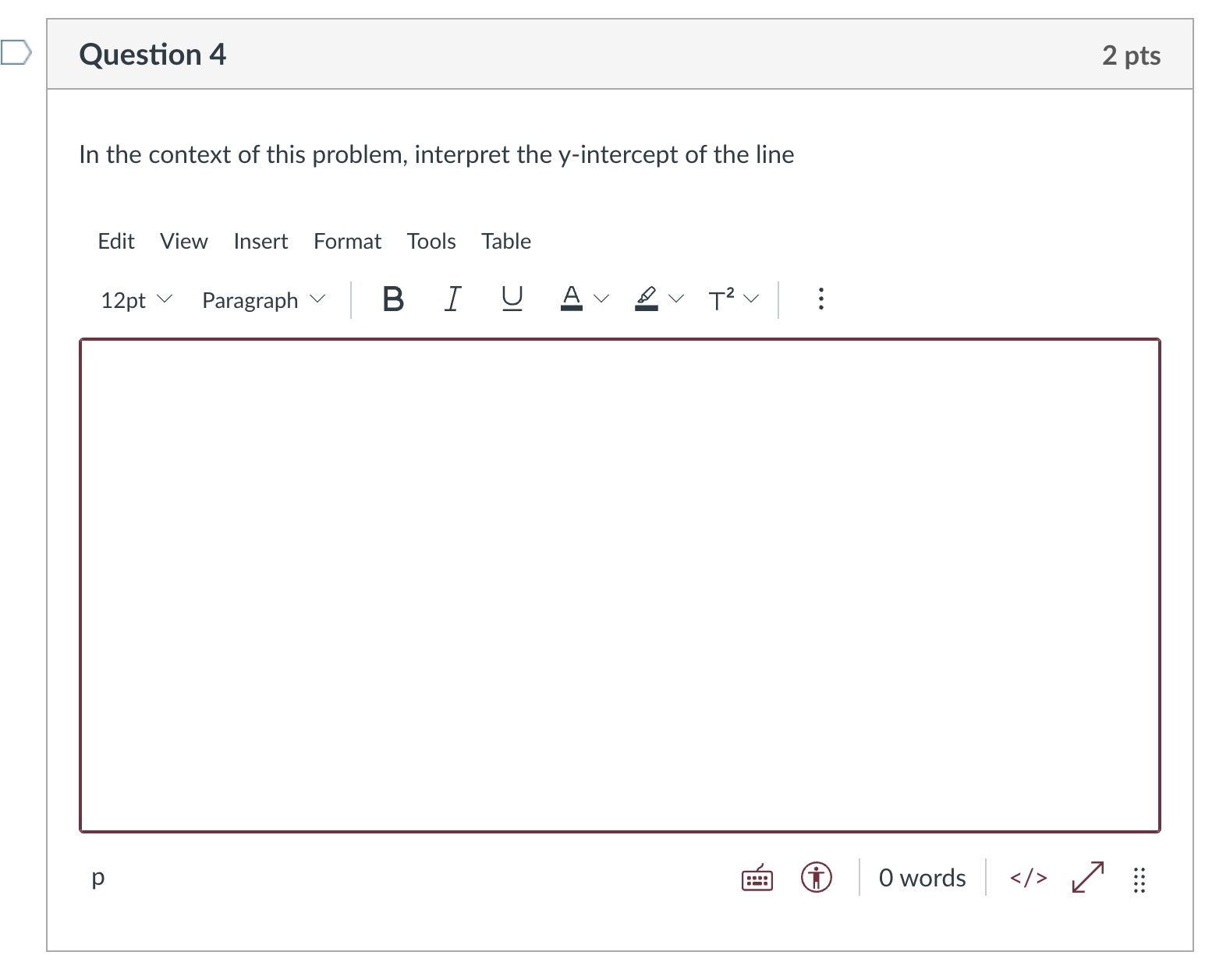Open the 12pt font size dropdown
The width and height of the screenshot is (1205, 980).
pos(136,300)
